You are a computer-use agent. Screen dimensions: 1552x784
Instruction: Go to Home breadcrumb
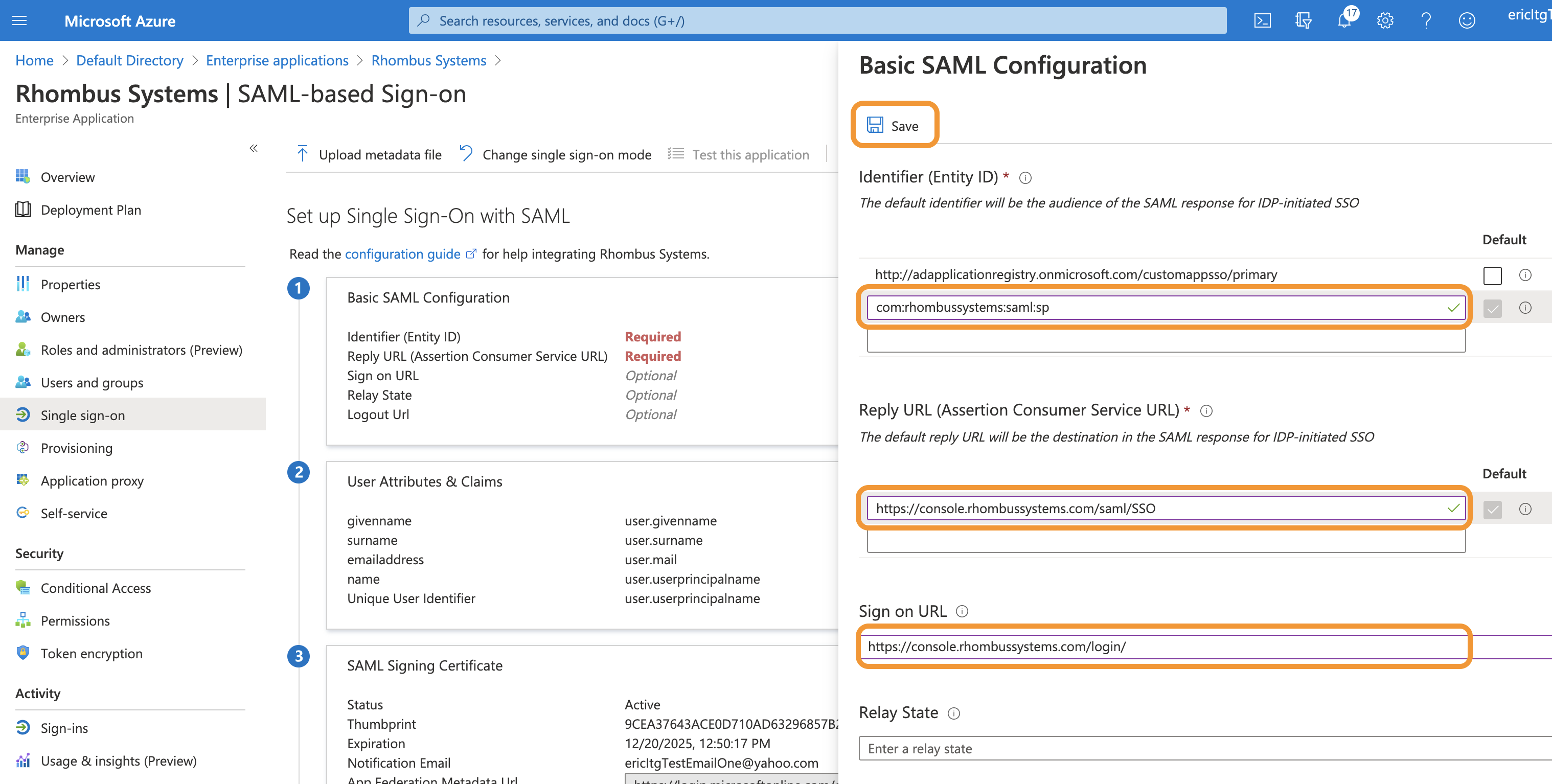tap(34, 61)
